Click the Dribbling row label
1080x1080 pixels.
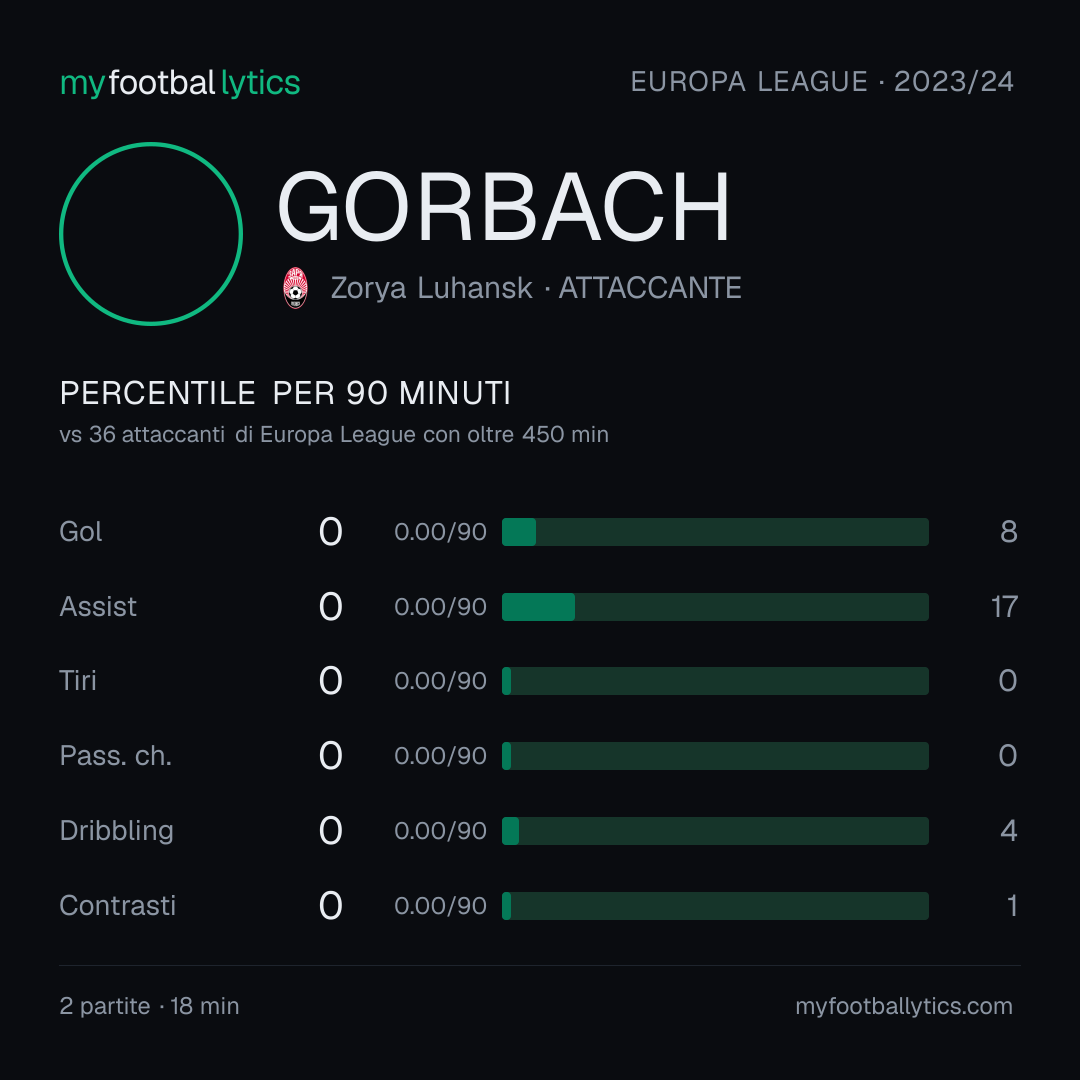116,831
